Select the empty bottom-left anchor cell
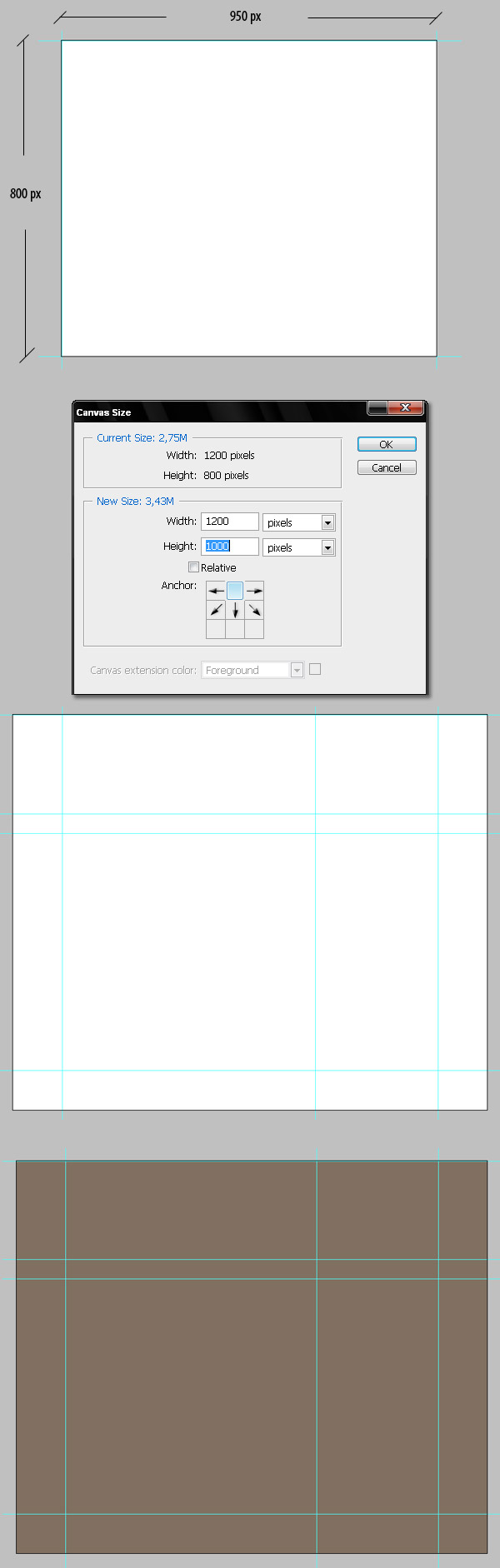Viewport: 500px width, 1568px height. point(216,629)
